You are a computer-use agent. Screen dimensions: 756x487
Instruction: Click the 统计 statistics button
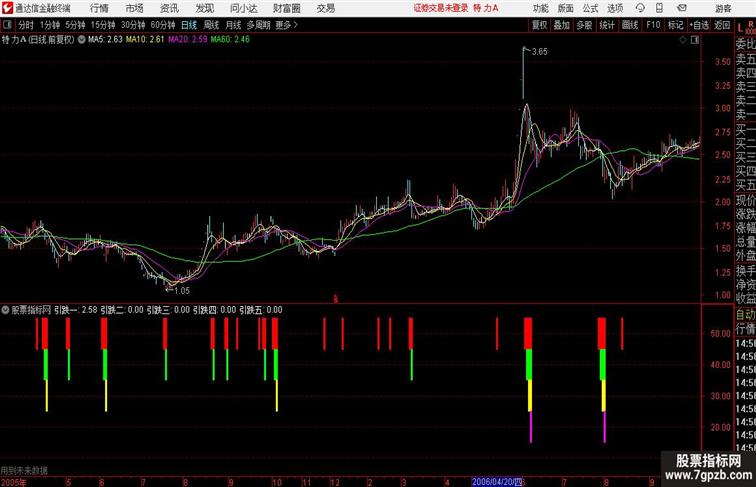(x=607, y=25)
